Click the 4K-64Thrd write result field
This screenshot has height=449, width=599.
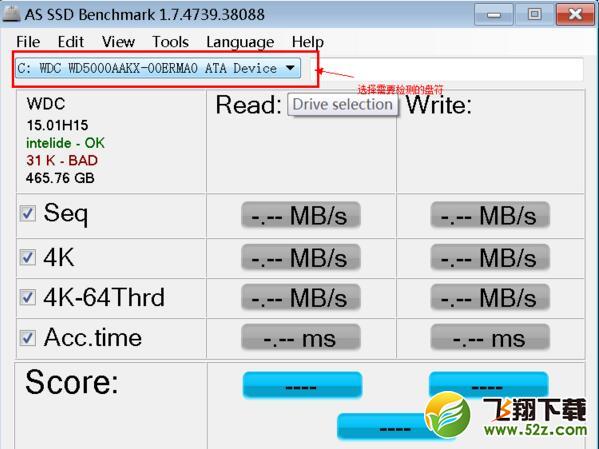[x=490, y=297]
